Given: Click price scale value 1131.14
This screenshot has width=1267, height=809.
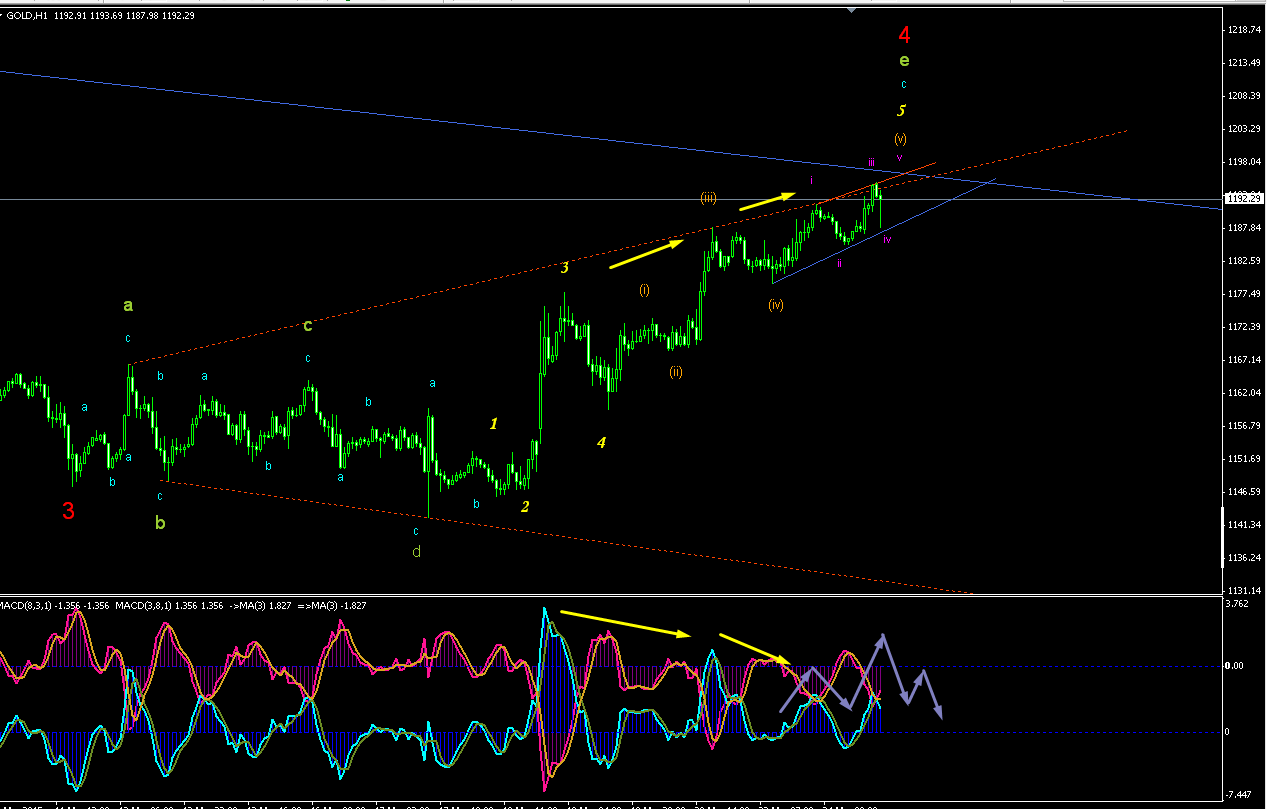Looking at the screenshot, I should [1242, 591].
